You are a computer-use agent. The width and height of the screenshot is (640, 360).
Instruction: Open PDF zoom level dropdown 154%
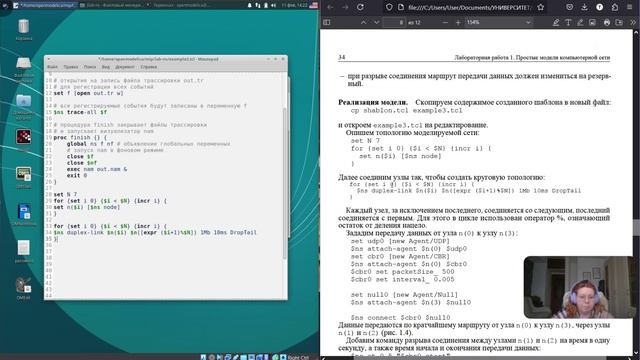498,22
